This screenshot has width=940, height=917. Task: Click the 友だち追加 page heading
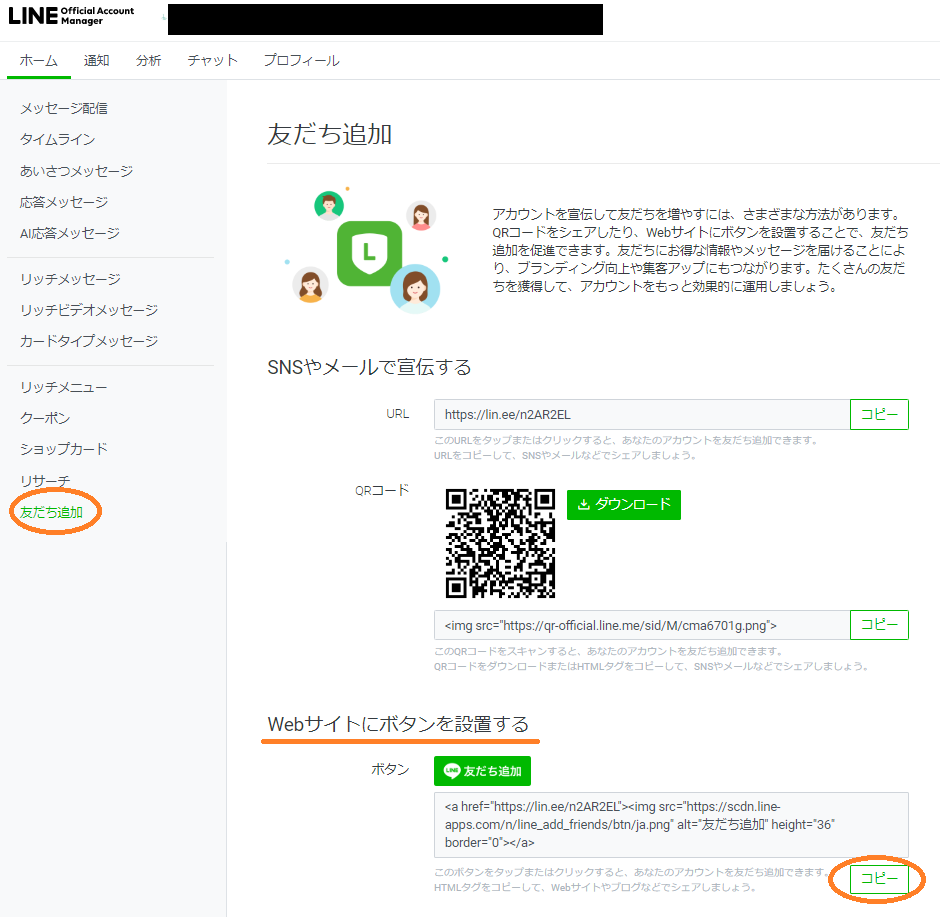click(329, 134)
